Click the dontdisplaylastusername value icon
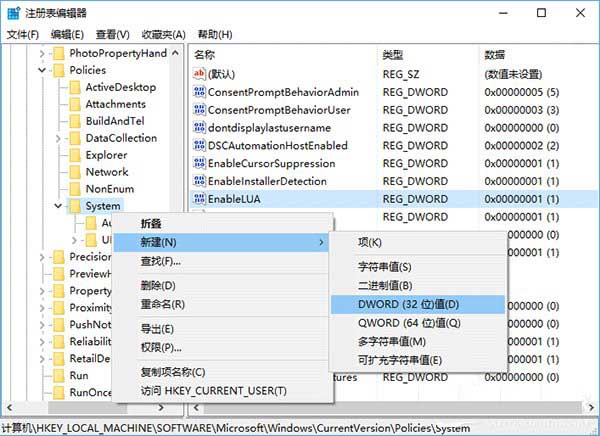This screenshot has height=436, width=600. pyautogui.click(x=199, y=128)
